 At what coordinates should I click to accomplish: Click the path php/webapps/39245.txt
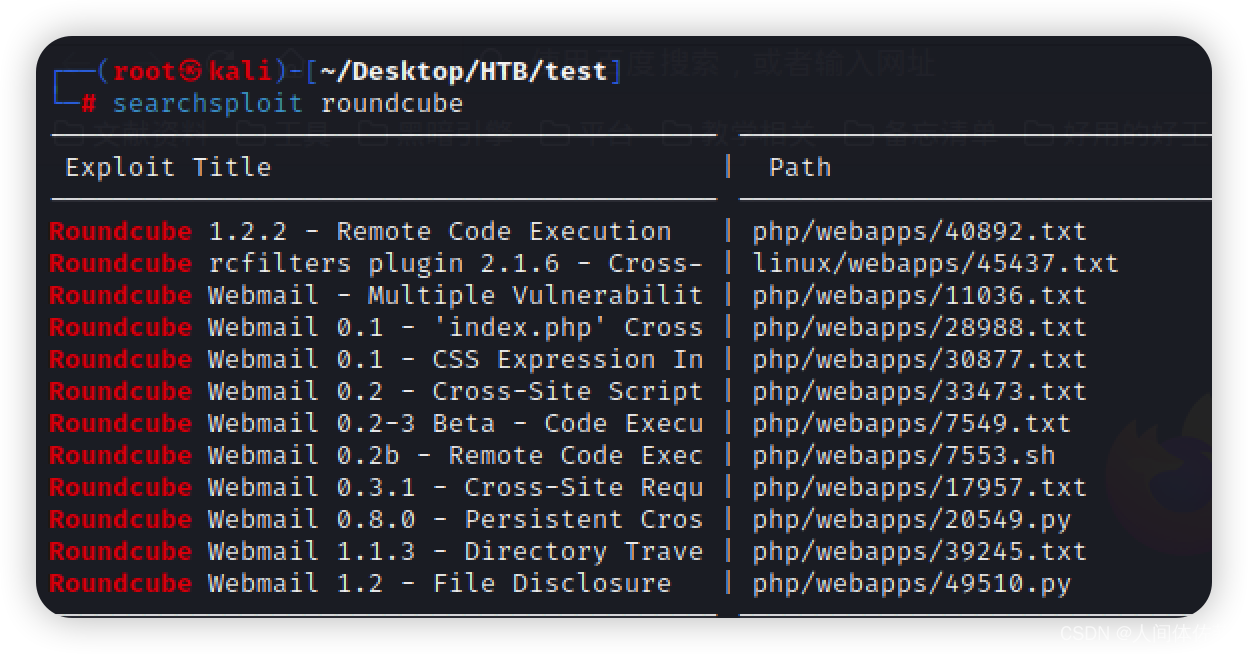click(919, 551)
